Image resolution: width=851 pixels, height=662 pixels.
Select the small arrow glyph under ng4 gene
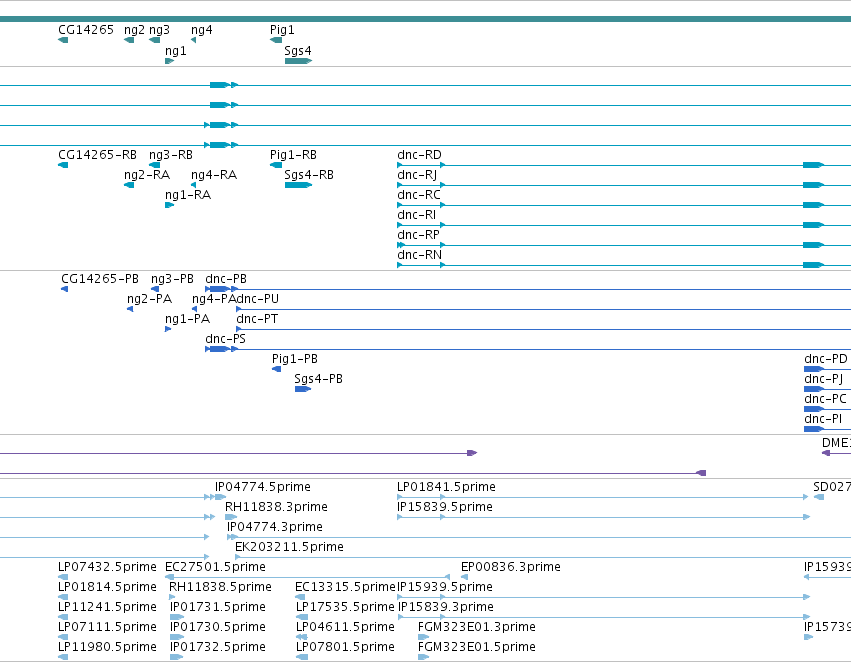[x=193, y=40]
